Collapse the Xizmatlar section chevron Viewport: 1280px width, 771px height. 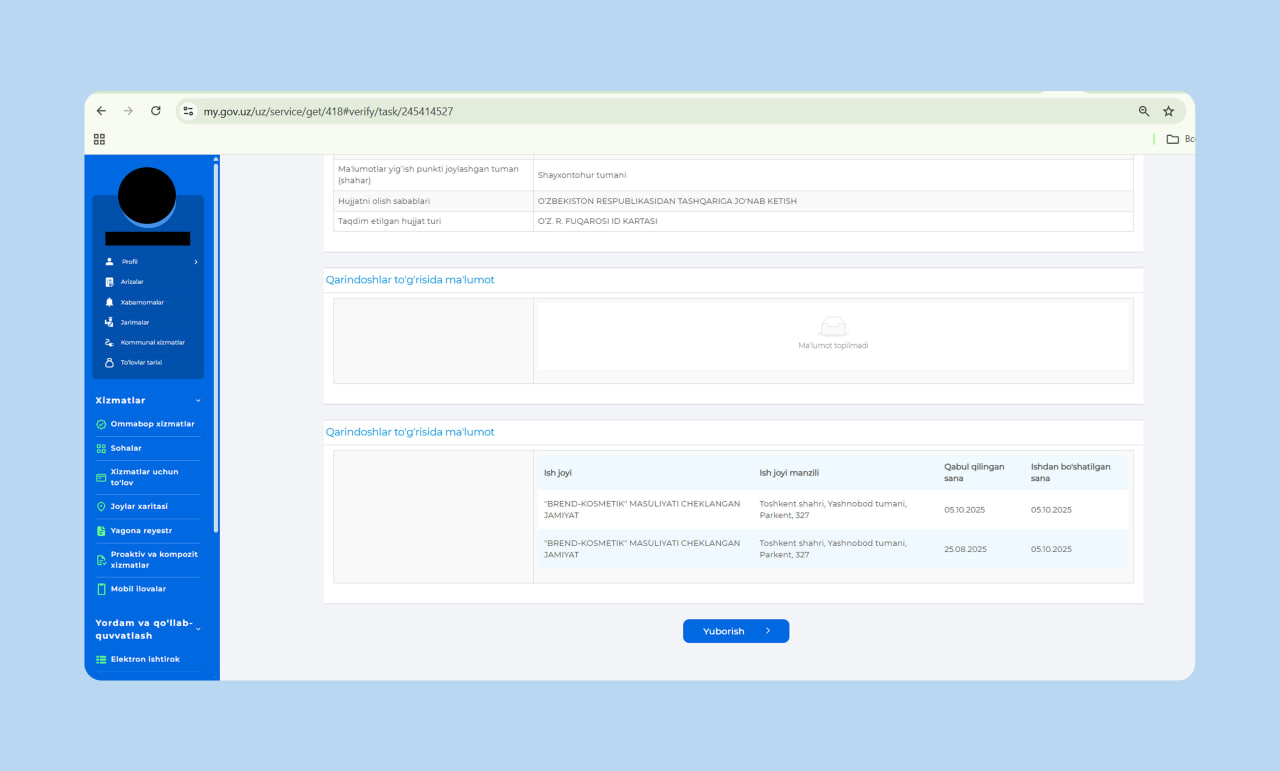(x=198, y=400)
